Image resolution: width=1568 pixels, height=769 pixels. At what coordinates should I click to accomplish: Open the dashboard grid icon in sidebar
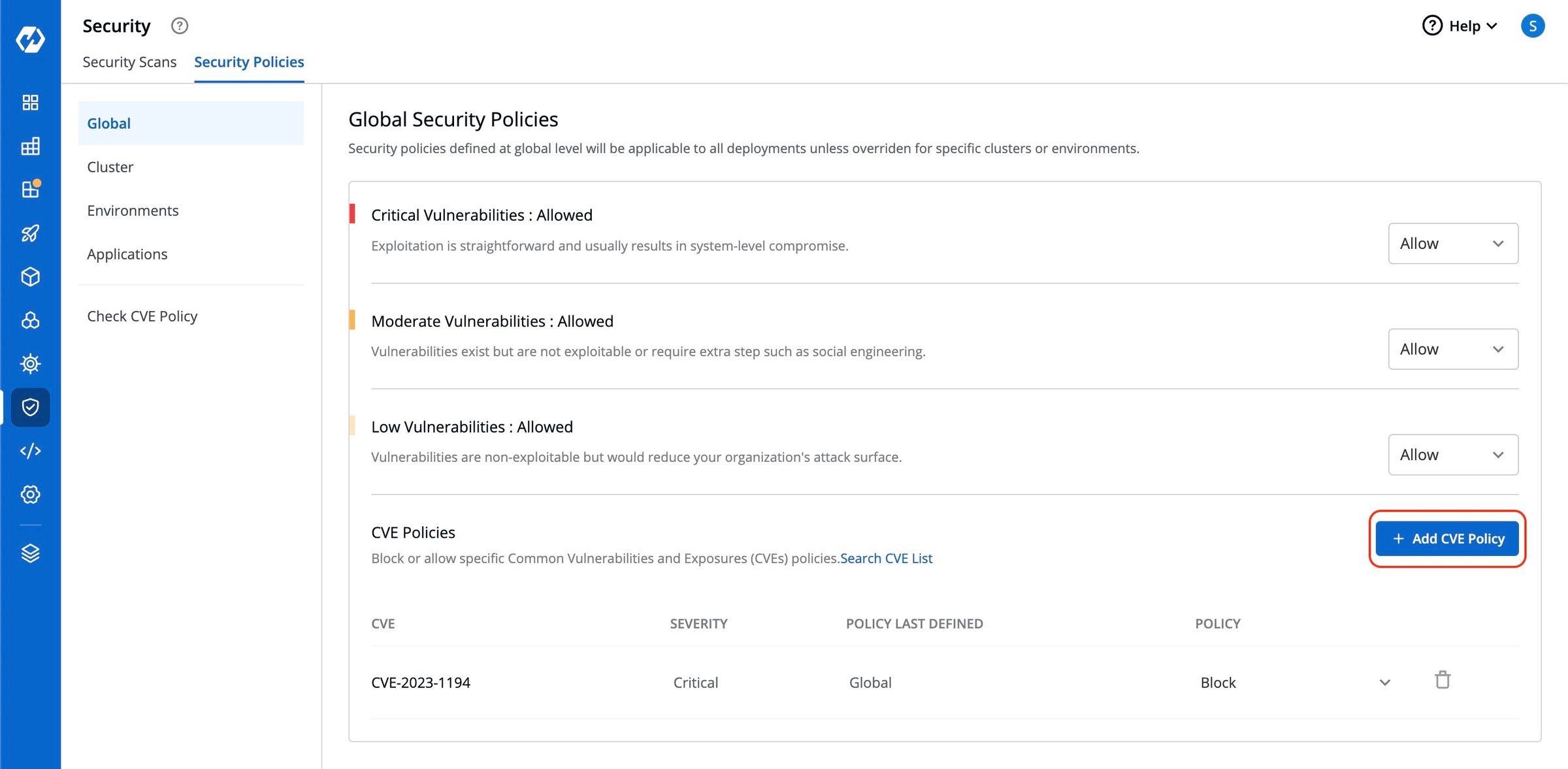click(30, 103)
